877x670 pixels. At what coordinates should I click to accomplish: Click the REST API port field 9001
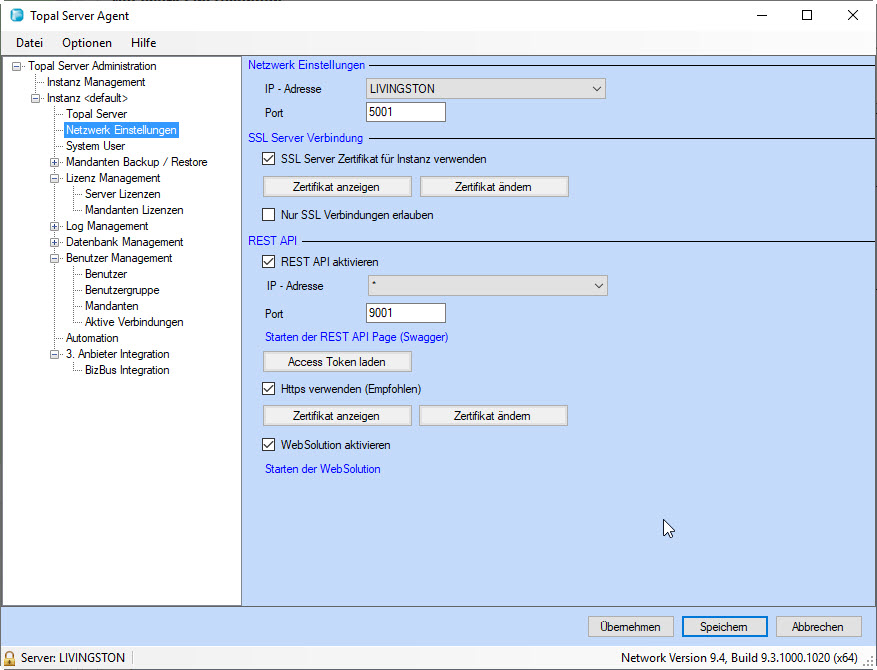click(x=405, y=313)
